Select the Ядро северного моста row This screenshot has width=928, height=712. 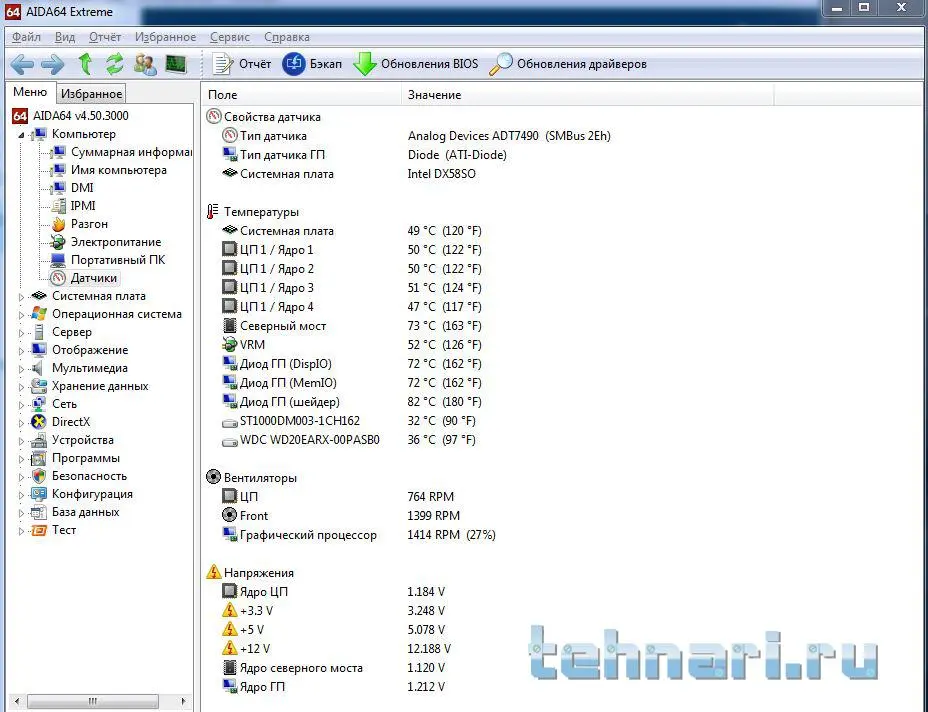point(333,668)
